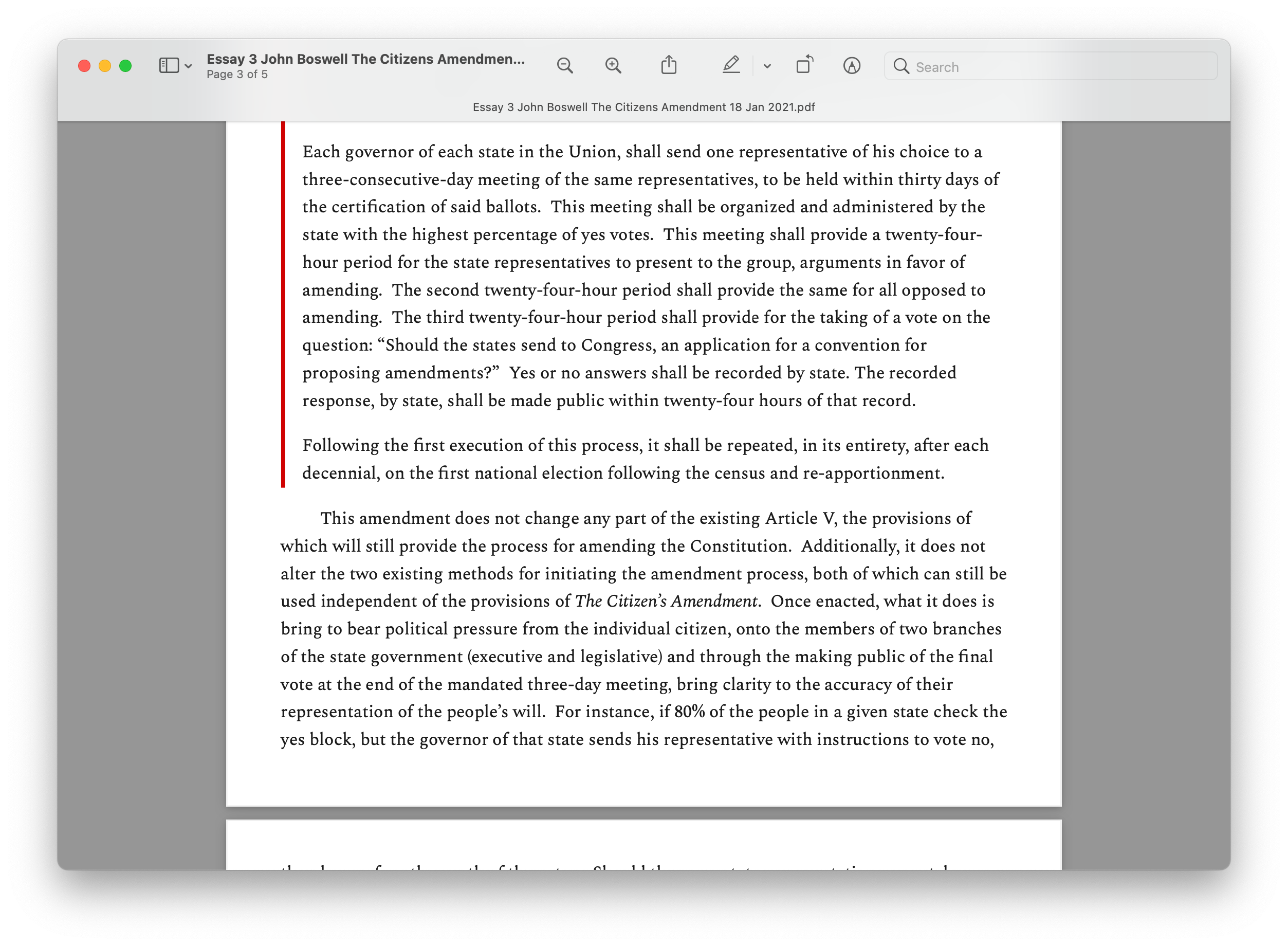
Task: Click the Search field
Action: (x=1051, y=66)
